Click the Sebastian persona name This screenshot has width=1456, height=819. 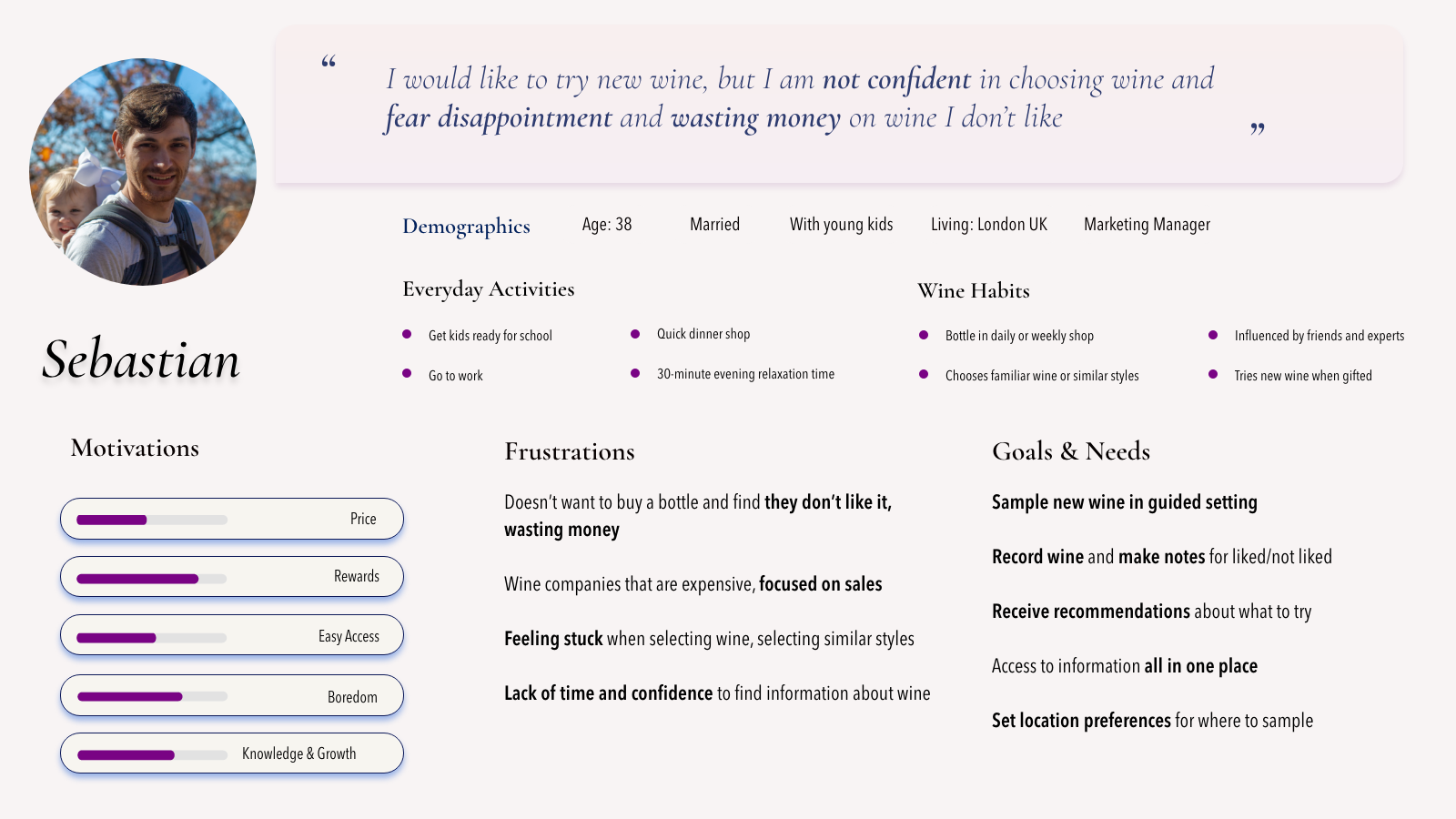141,359
